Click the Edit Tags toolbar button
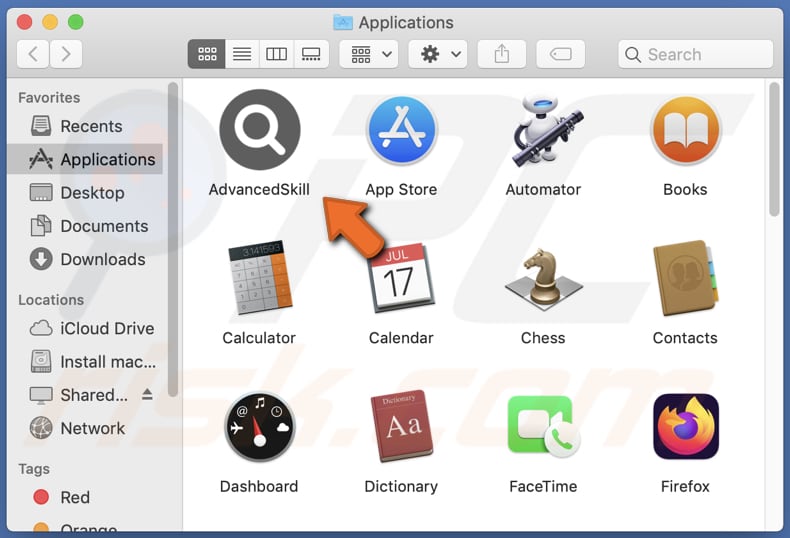The width and height of the screenshot is (790, 538). [560, 54]
